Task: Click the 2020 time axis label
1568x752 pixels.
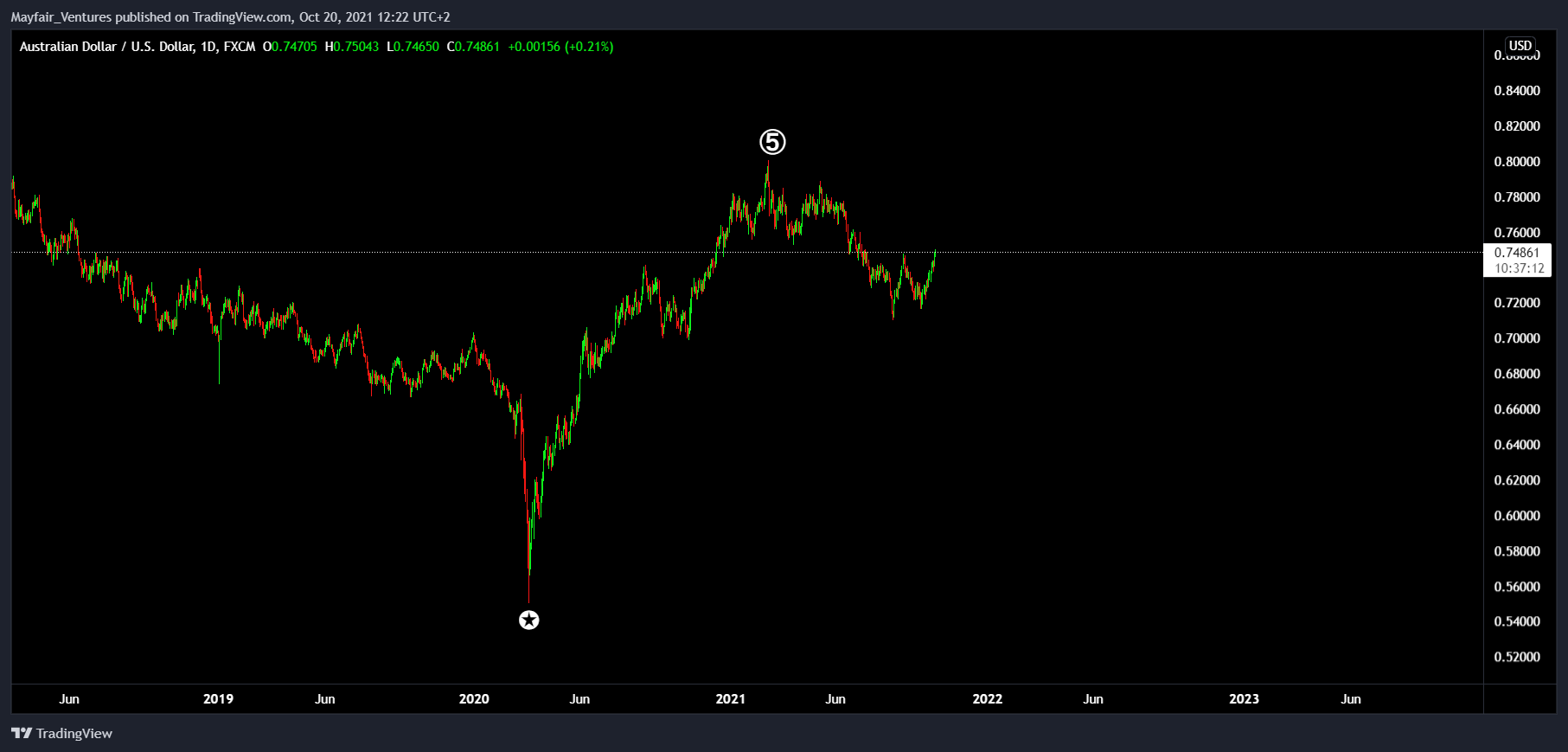Action: [474, 699]
